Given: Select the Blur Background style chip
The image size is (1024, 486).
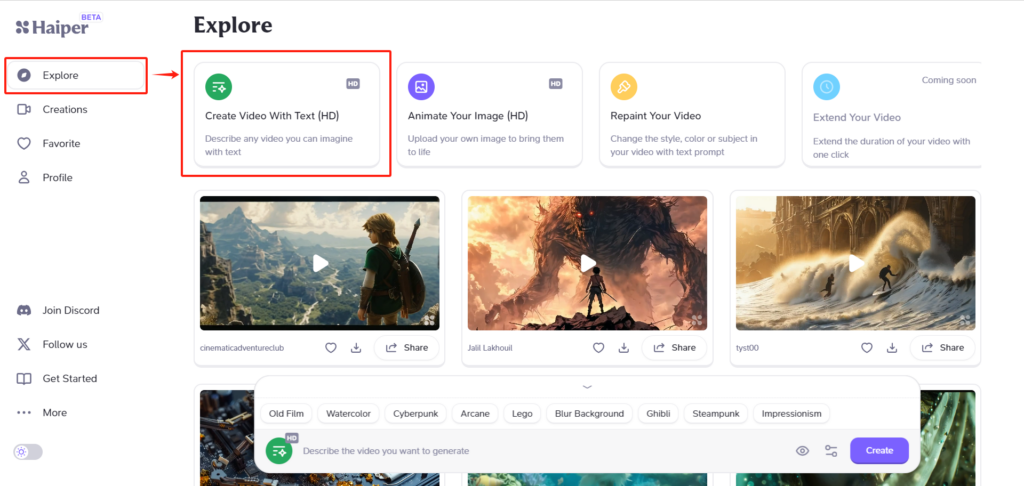Looking at the screenshot, I should click(589, 413).
